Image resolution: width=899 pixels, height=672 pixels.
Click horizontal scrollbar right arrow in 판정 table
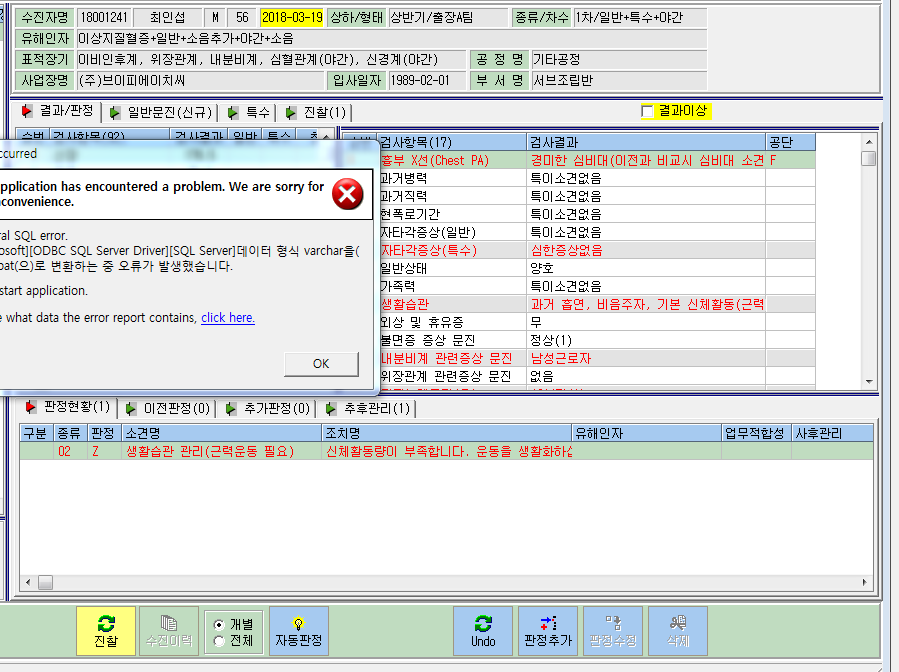pos(865,583)
